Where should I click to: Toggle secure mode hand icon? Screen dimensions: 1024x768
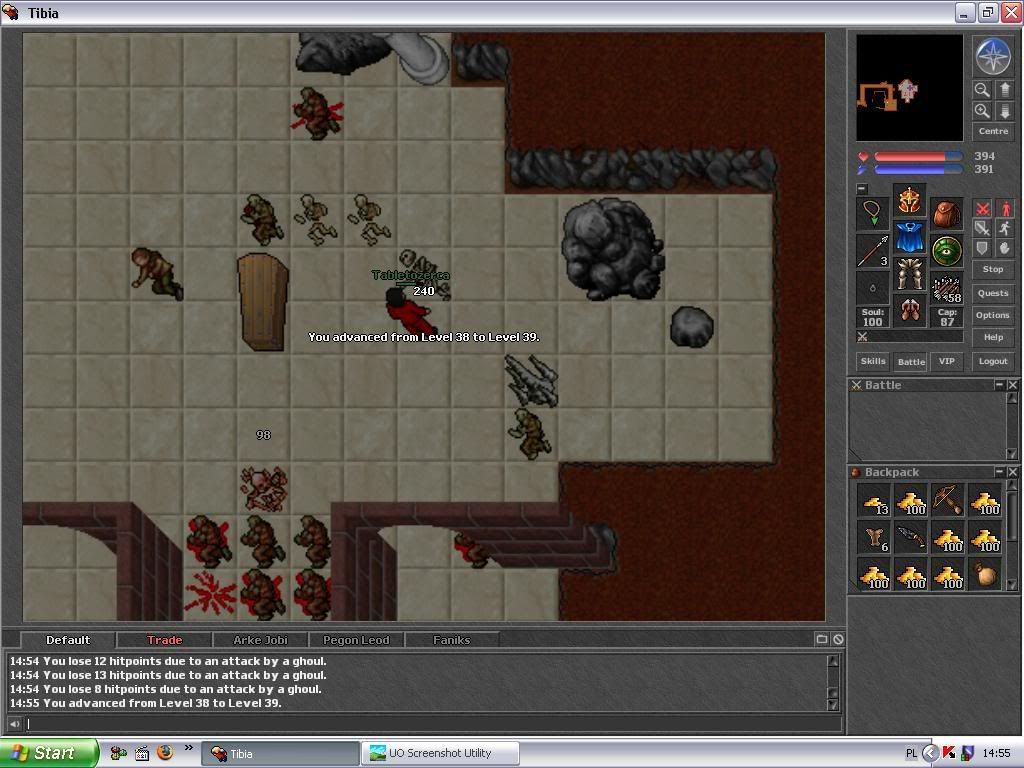click(x=1004, y=248)
